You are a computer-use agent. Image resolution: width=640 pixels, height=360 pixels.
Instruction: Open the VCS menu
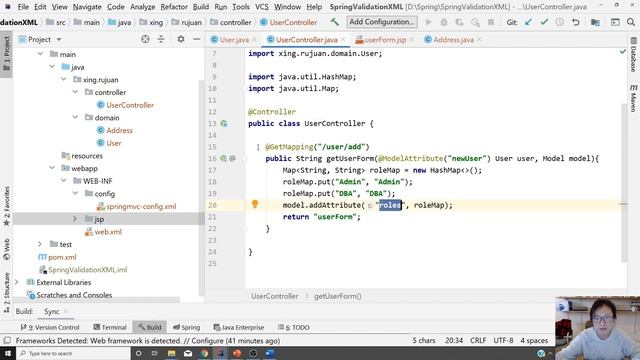click(262, 7)
